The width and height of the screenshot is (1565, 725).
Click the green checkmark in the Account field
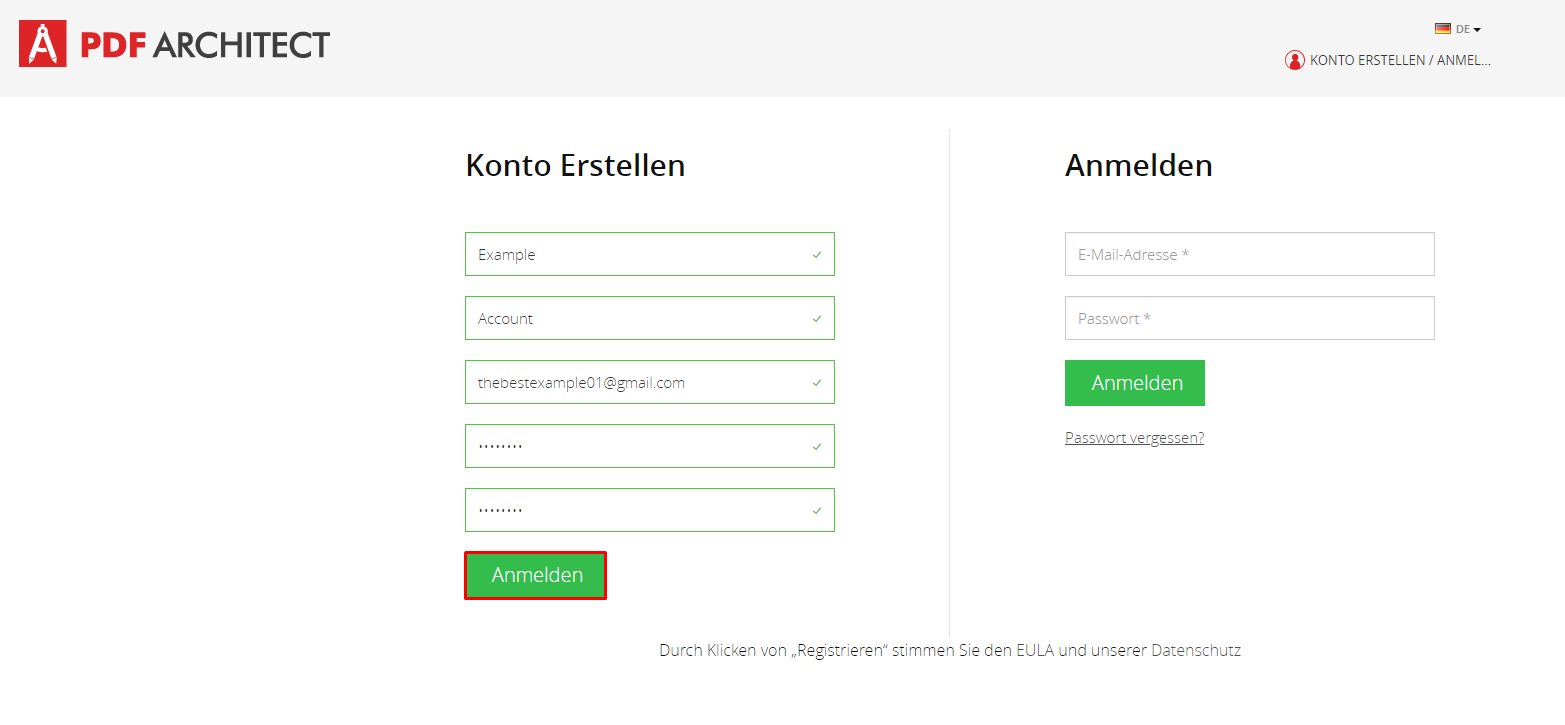pyautogui.click(x=817, y=319)
